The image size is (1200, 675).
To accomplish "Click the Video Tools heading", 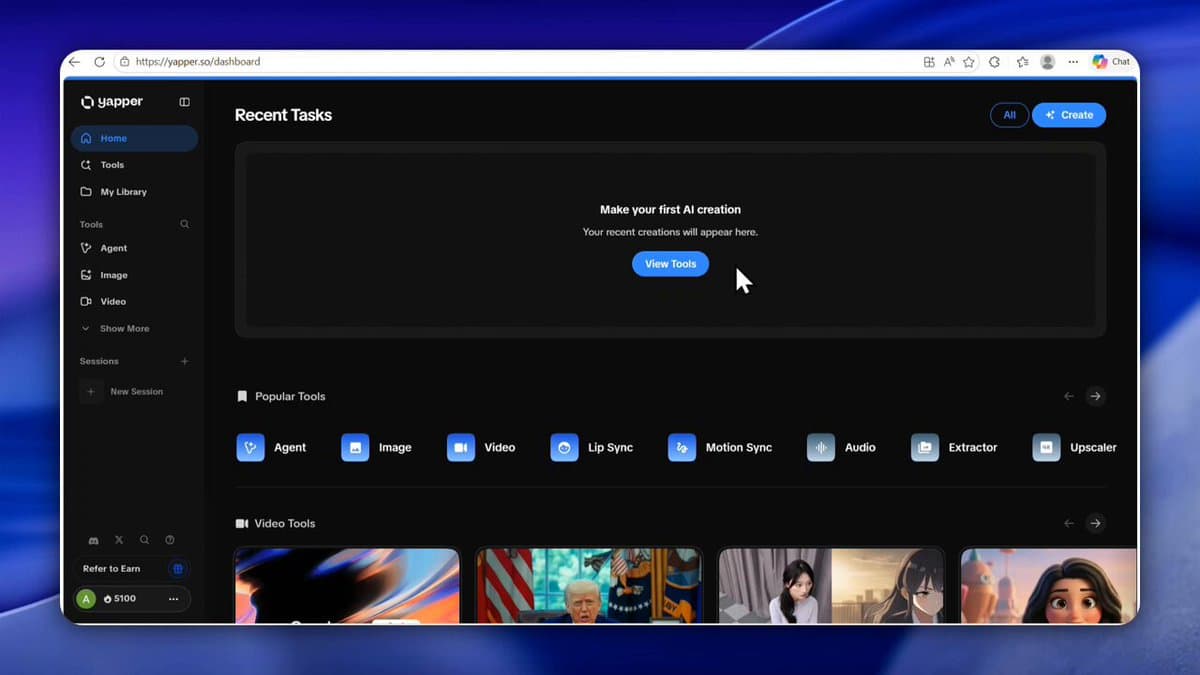I will click(x=285, y=524).
